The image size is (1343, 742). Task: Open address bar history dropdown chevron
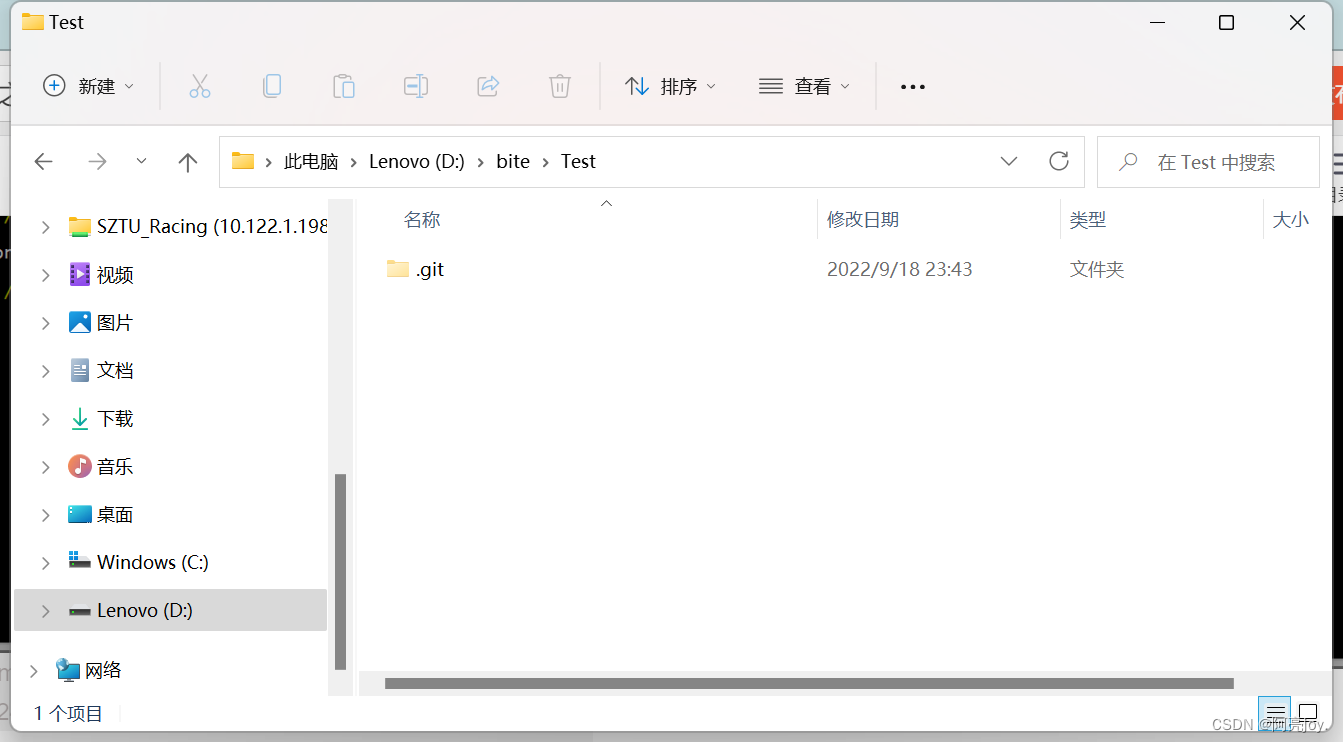pos(1009,161)
